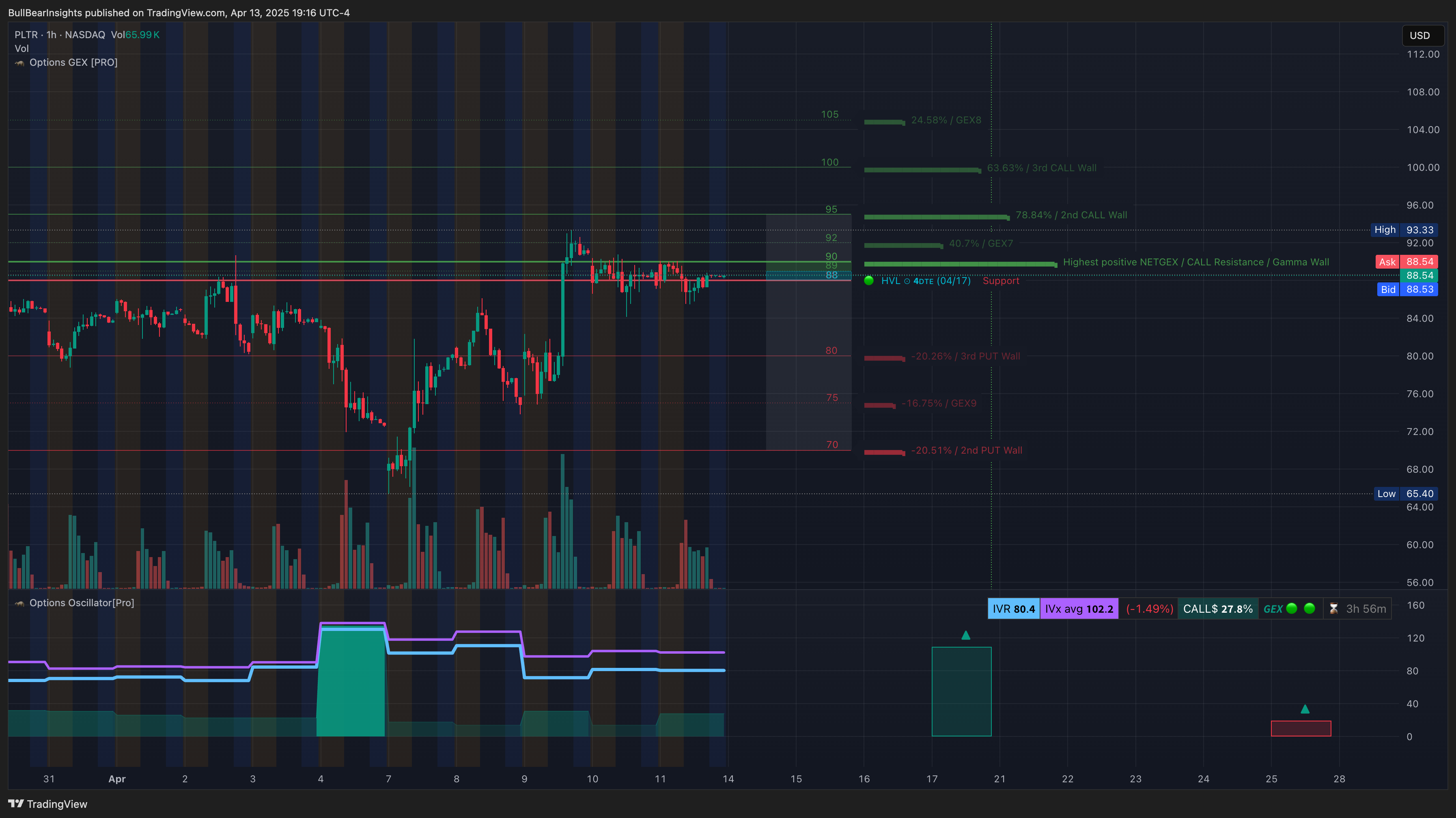This screenshot has width=1456, height=818.
Task: Click the green dot beside HVL label
Action: tap(869, 280)
